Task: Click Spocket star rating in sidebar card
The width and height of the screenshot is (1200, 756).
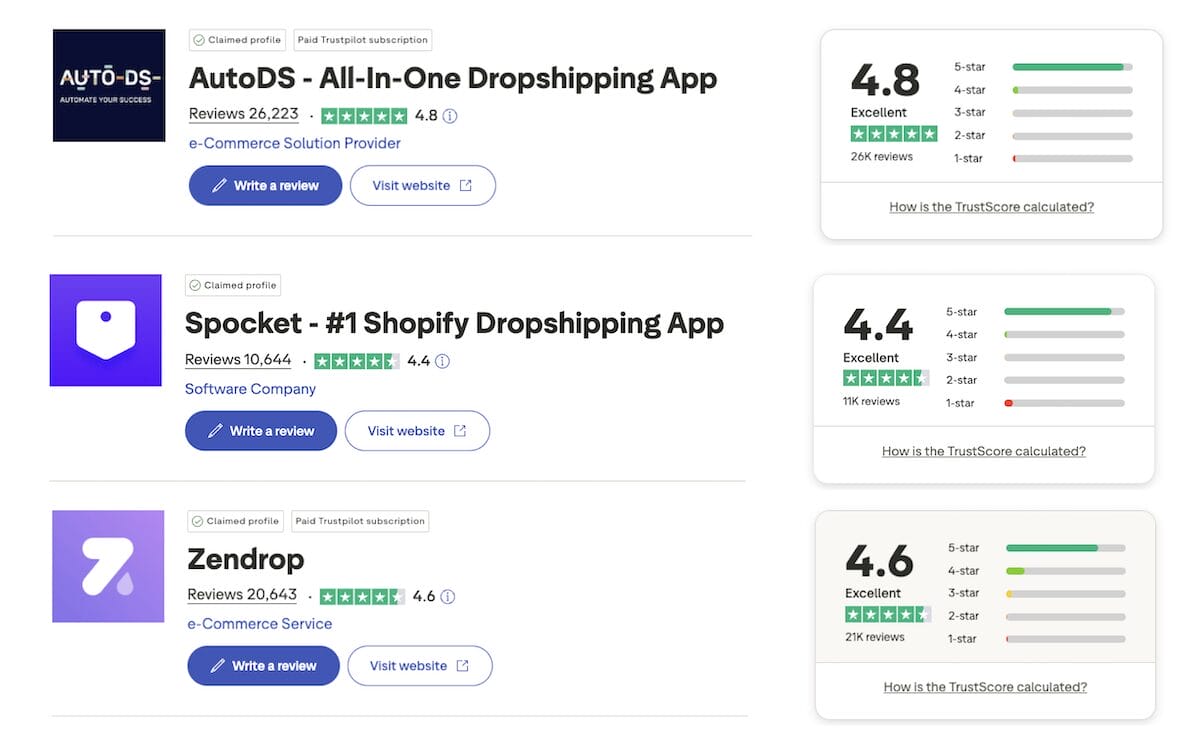Action: (x=886, y=378)
